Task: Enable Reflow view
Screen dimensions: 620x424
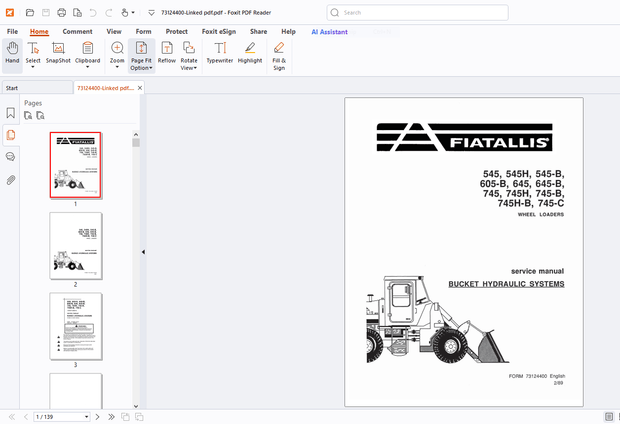Action: click(167, 53)
